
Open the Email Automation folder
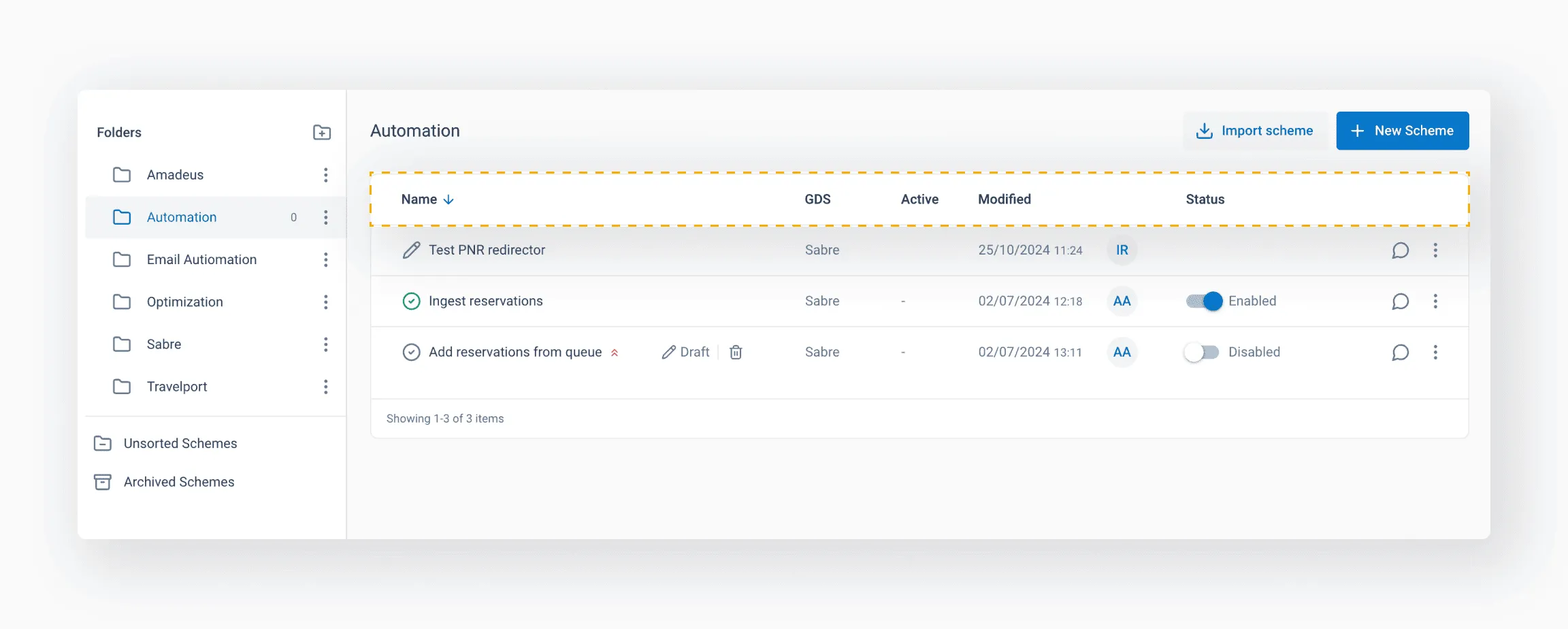click(x=201, y=259)
